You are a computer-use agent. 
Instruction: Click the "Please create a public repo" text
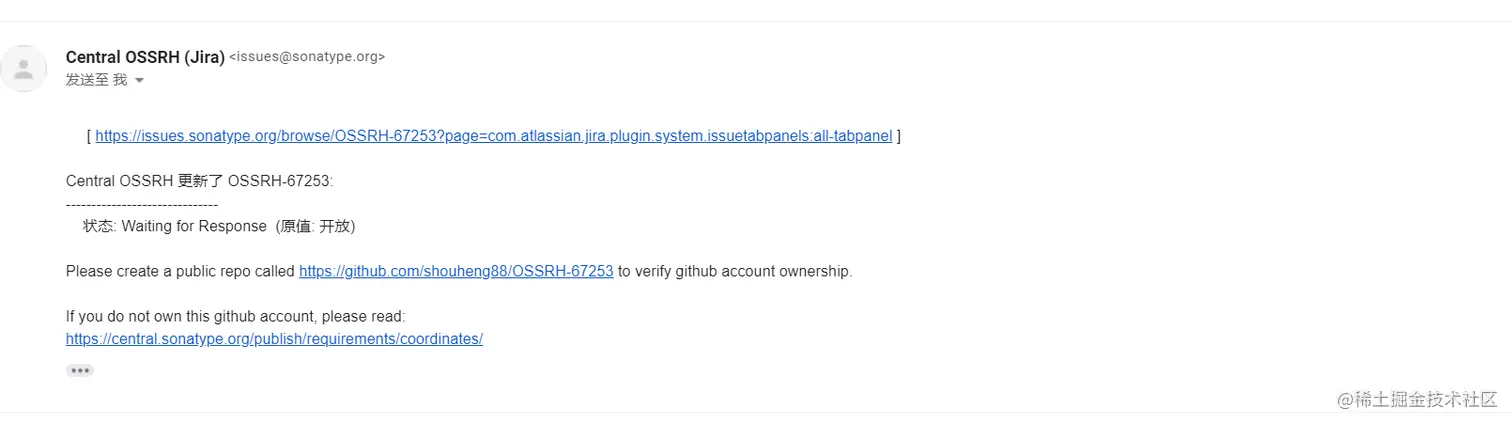click(180, 271)
